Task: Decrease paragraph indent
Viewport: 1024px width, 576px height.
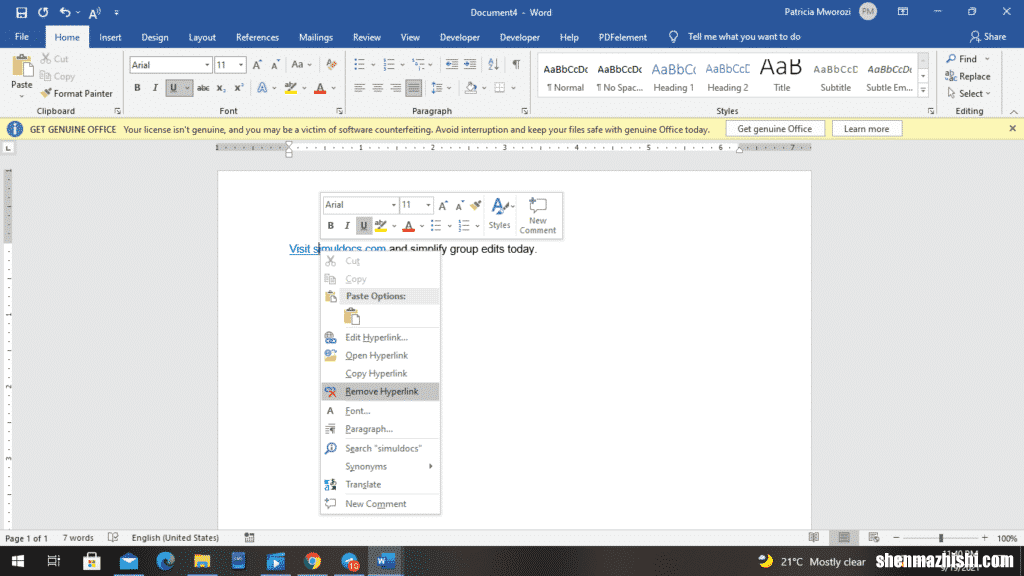Action: [451, 64]
